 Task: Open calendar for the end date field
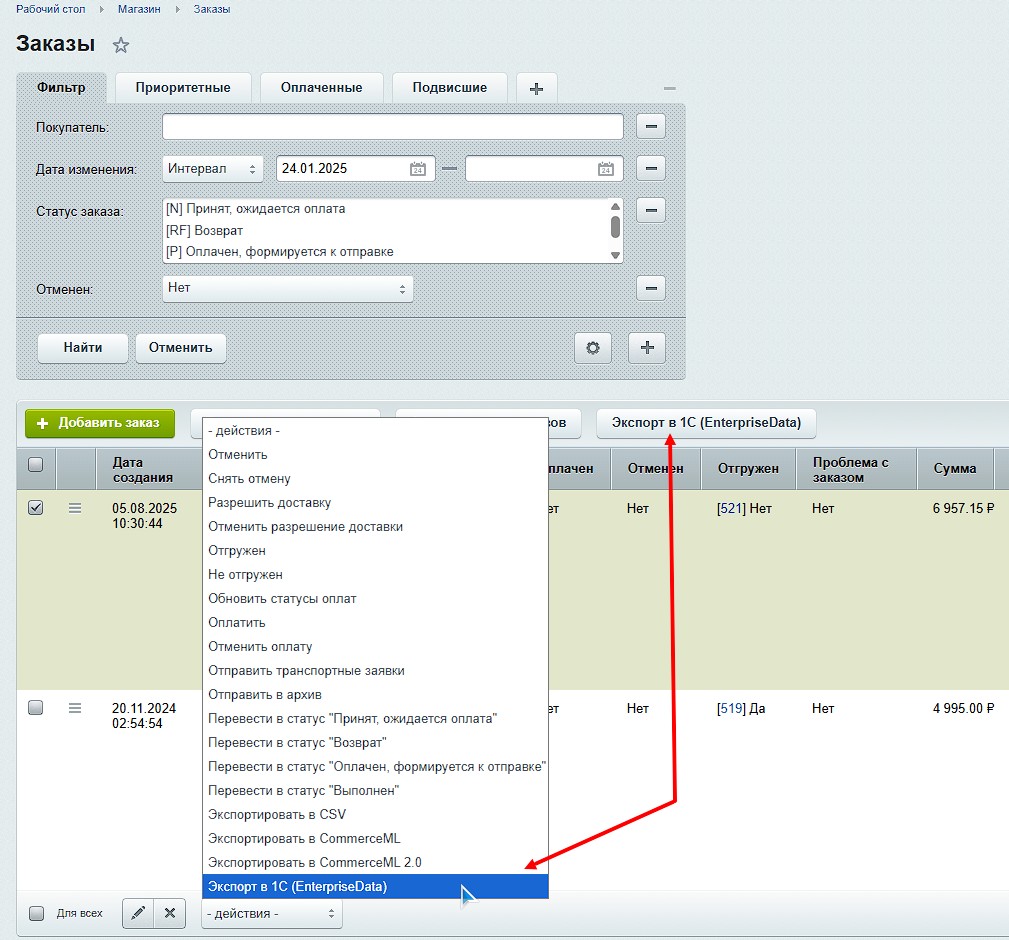[606, 169]
